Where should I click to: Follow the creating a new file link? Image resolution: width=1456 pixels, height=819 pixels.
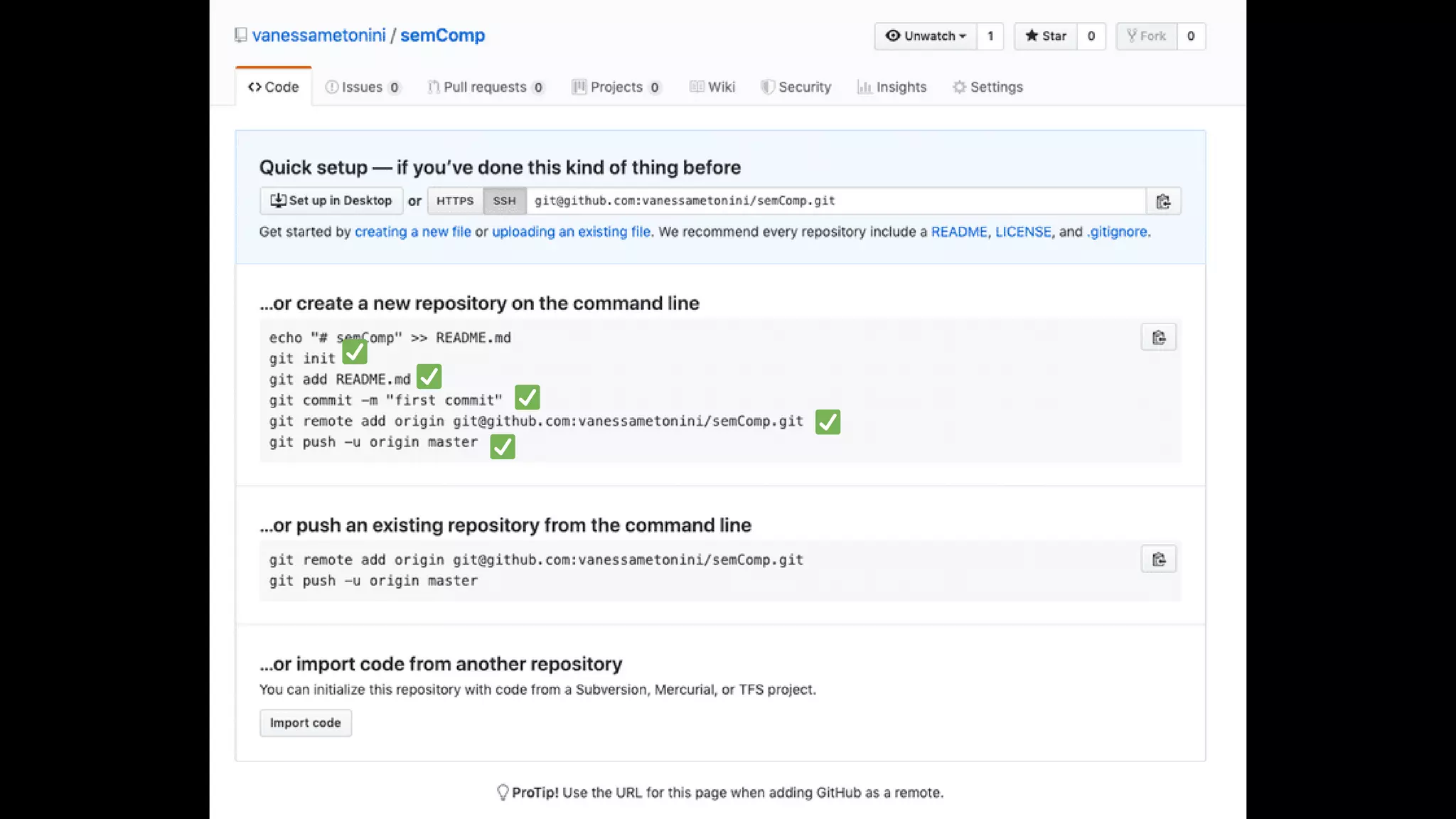(x=412, y=232)
